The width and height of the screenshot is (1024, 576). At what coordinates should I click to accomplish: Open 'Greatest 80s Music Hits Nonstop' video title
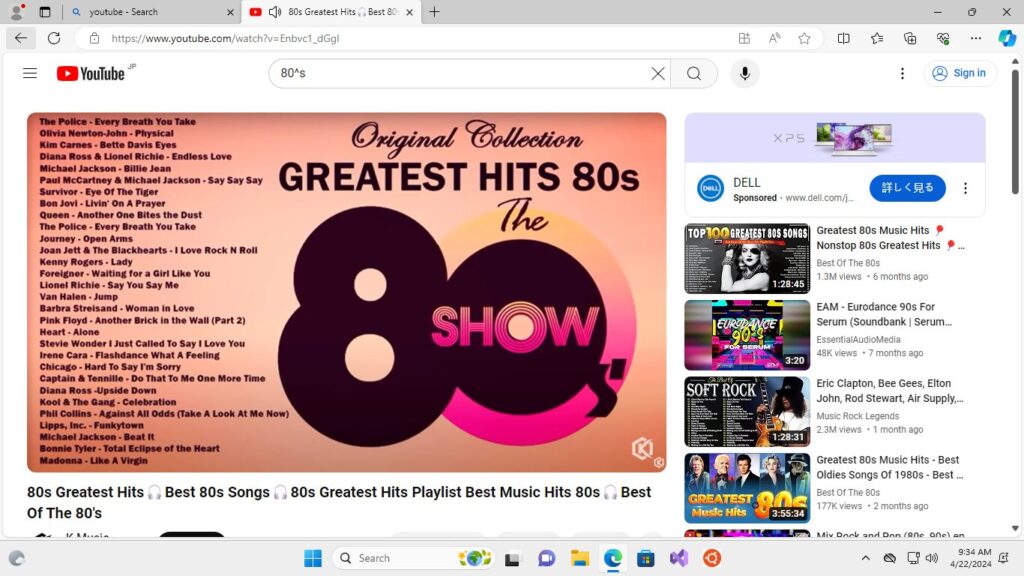coord(889,238)
